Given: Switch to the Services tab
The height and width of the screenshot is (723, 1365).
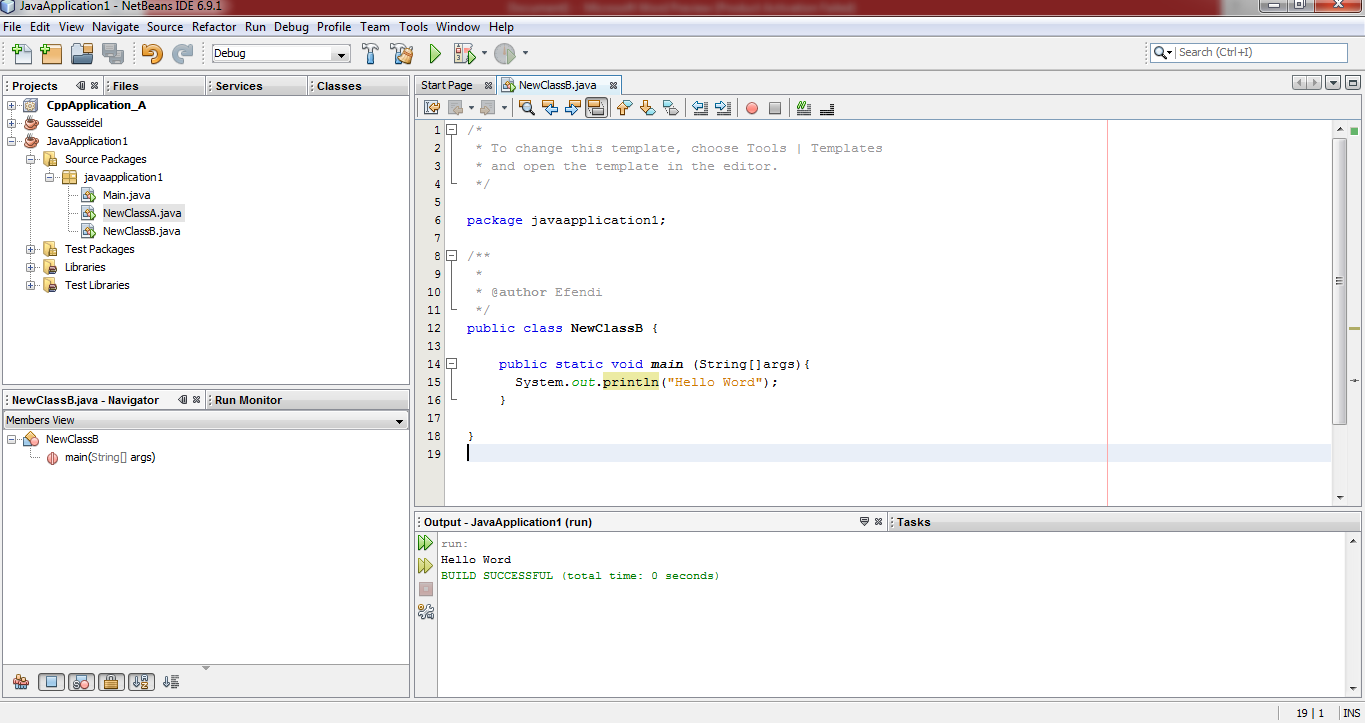Looking at the screenshot, I should tap(239, 86).
